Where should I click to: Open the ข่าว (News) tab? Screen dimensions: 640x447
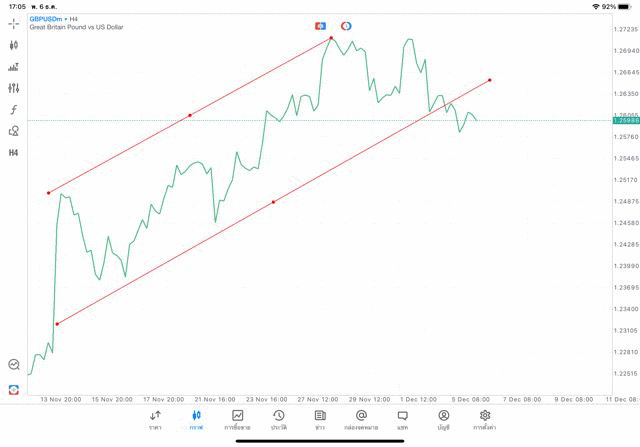(320, 420)
